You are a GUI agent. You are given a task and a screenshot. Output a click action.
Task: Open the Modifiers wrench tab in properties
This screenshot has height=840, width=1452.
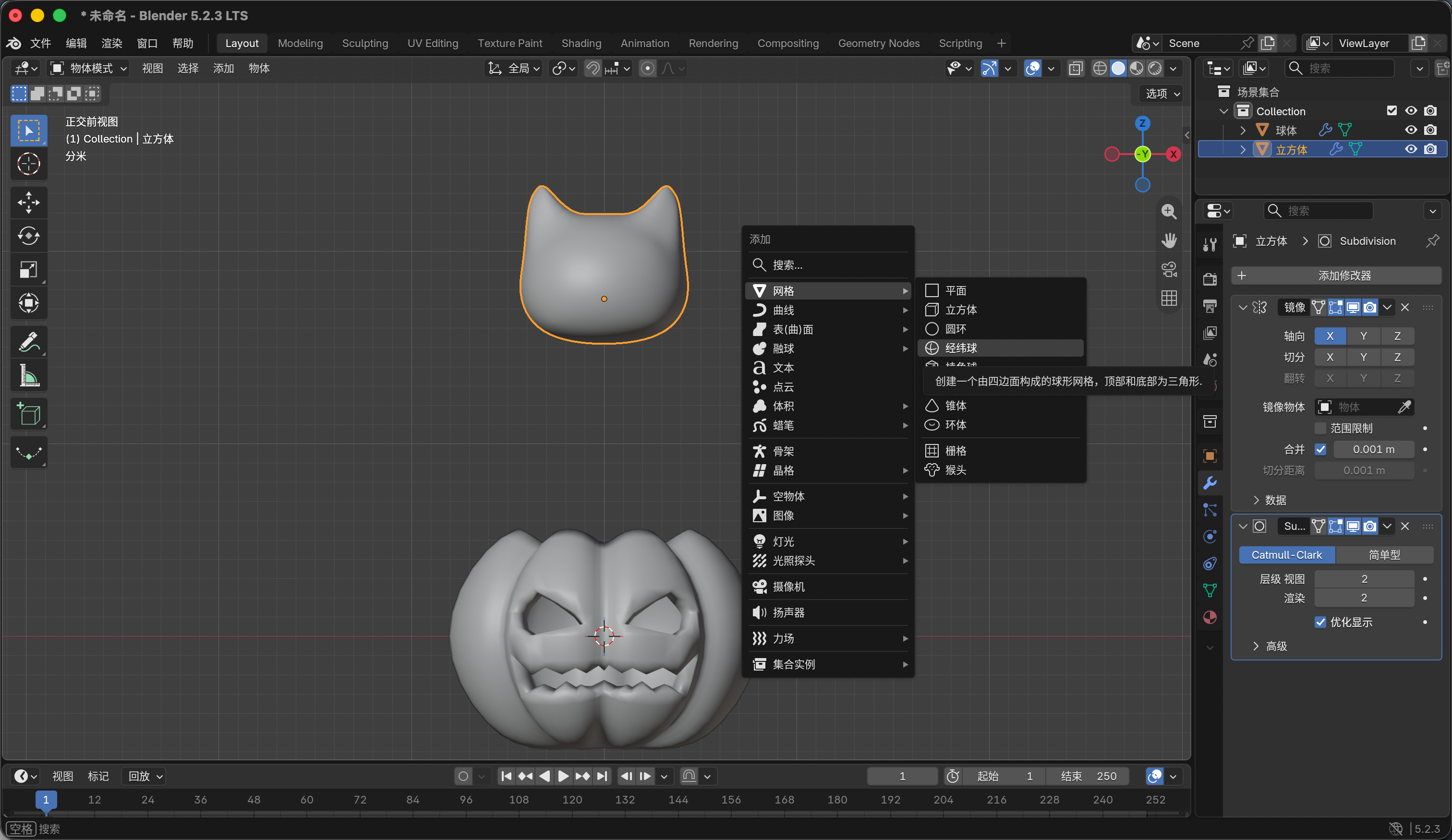tap(1210, 483)
